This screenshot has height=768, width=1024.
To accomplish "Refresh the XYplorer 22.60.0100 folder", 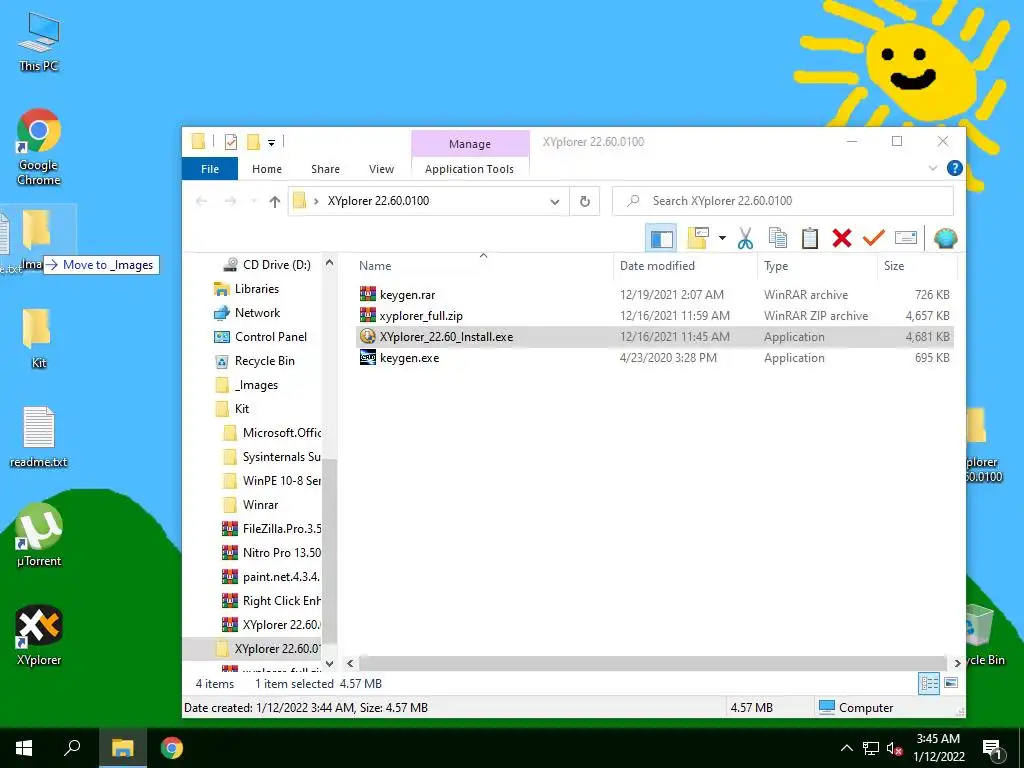I will tap(585, 202).
